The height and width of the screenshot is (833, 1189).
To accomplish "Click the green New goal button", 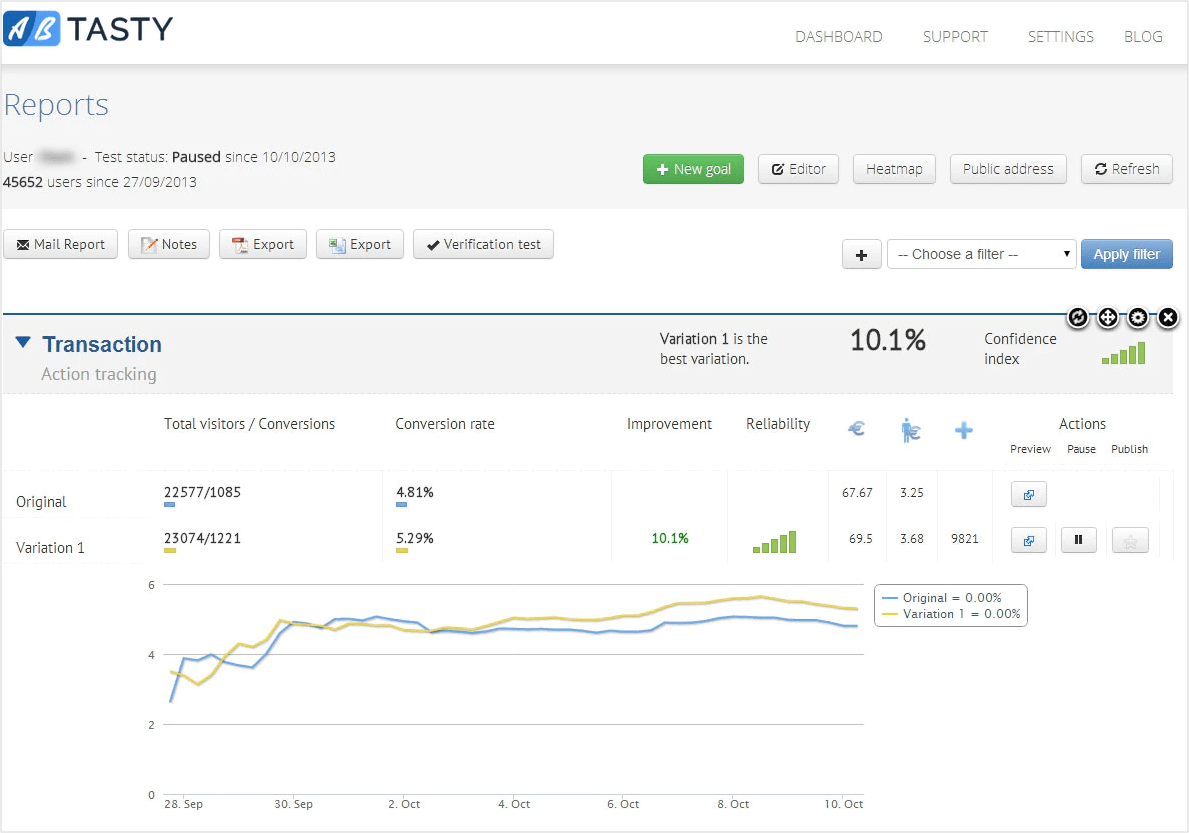I will [693, 169].
